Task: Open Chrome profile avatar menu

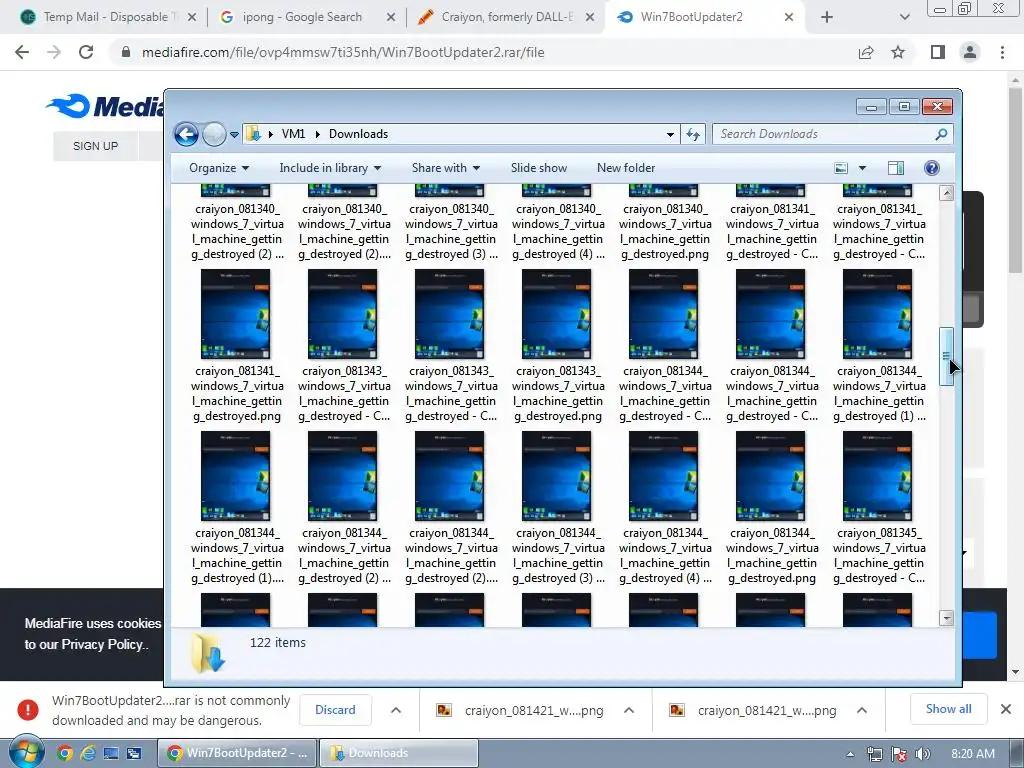Action: [x=970, y=52]
